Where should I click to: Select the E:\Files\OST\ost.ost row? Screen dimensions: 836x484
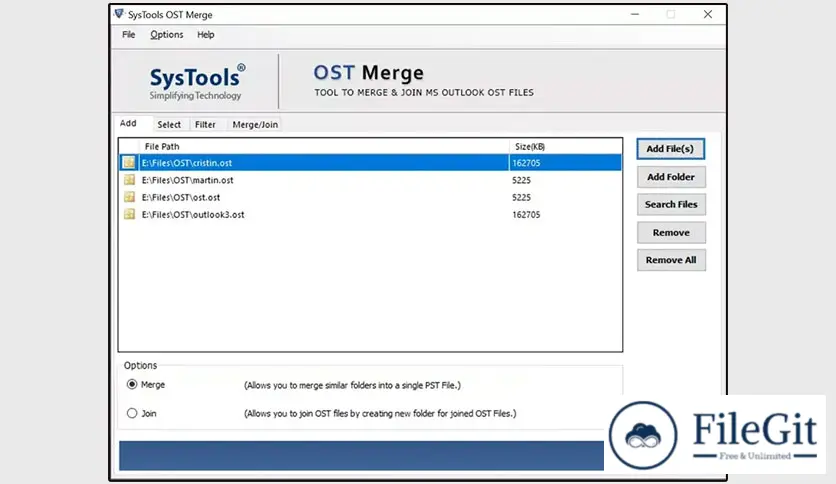(371, 197)
